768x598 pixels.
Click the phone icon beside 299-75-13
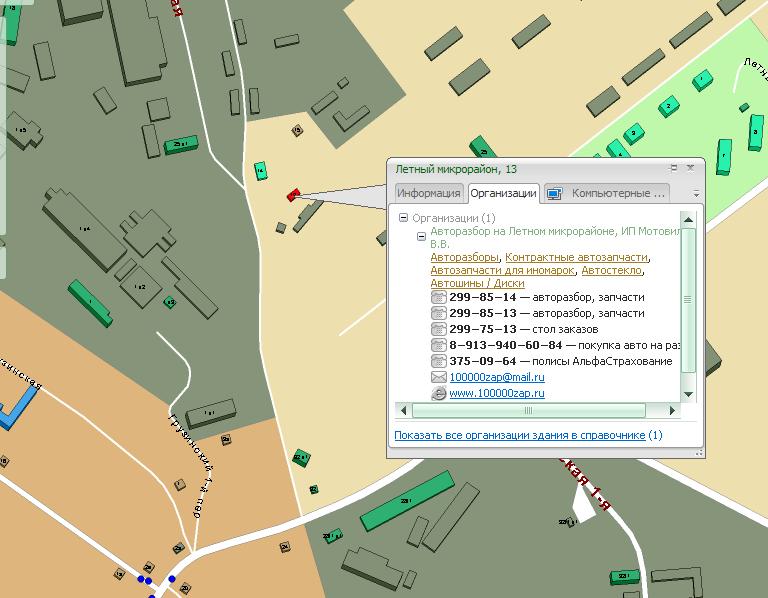(x=438, y=329)
